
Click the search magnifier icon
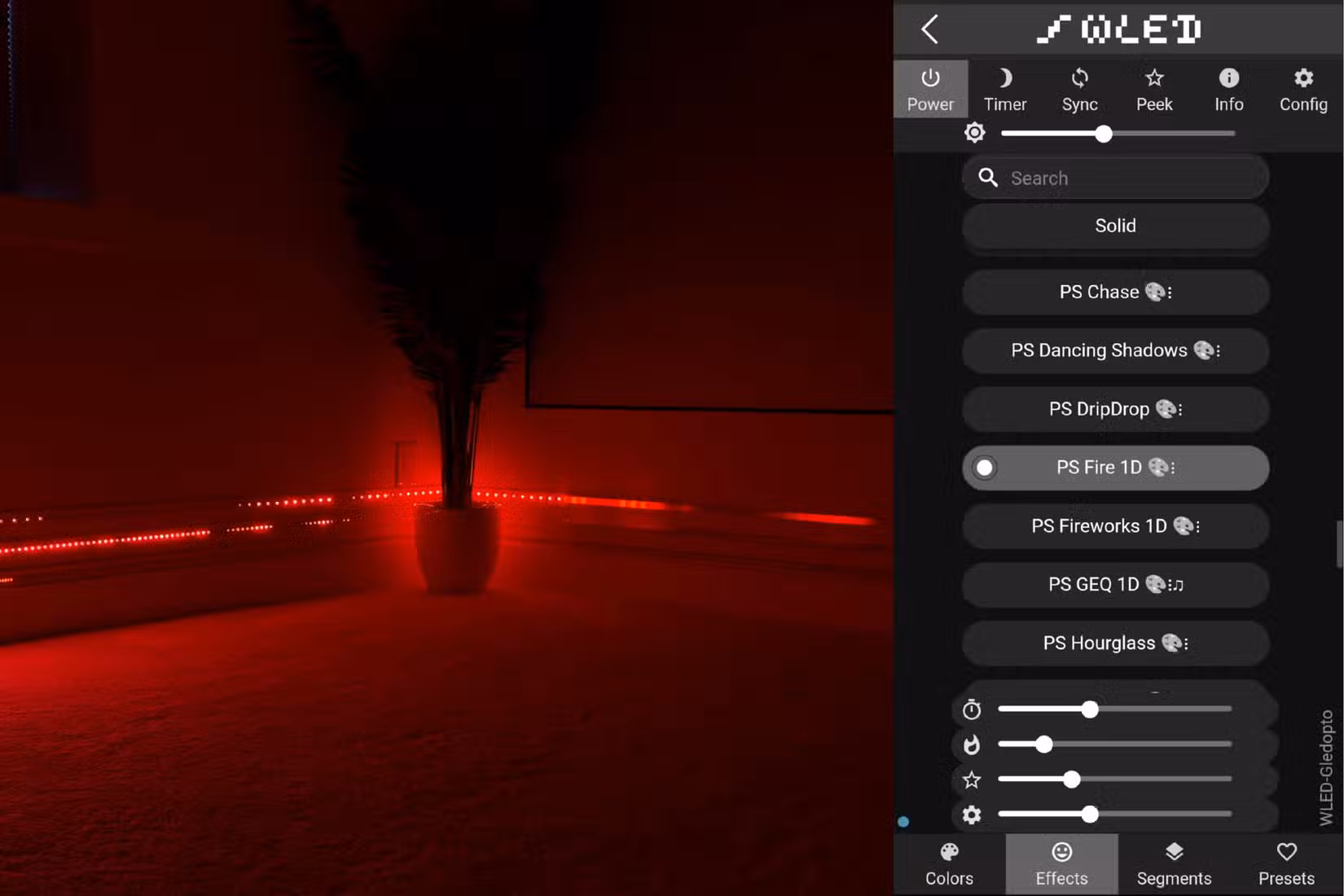[x=988, y=178]
